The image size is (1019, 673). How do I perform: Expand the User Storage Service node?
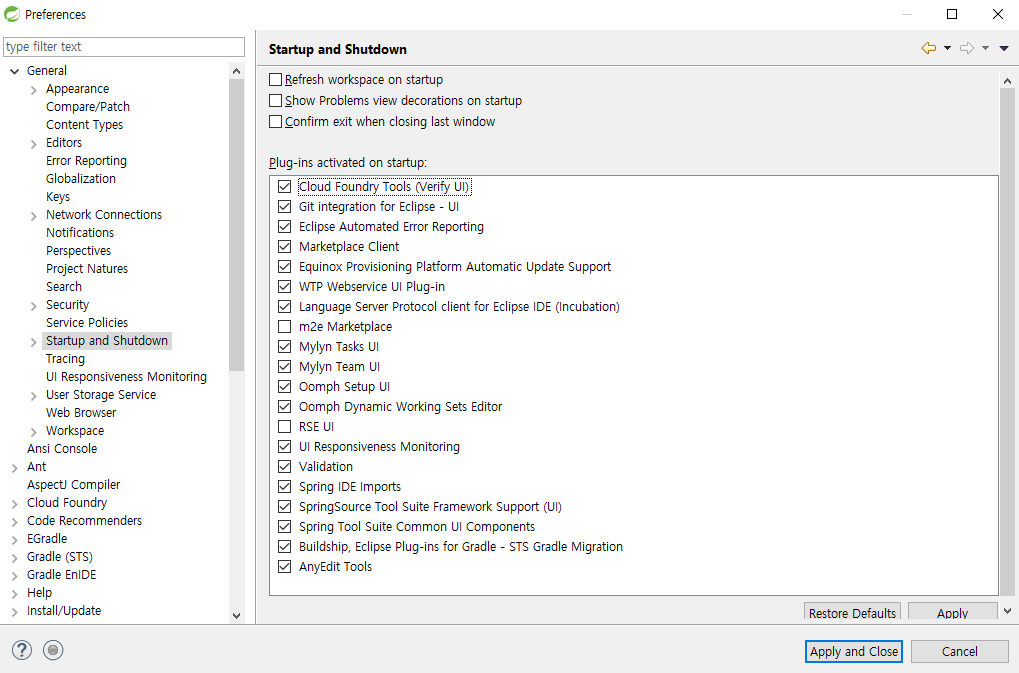33,396
